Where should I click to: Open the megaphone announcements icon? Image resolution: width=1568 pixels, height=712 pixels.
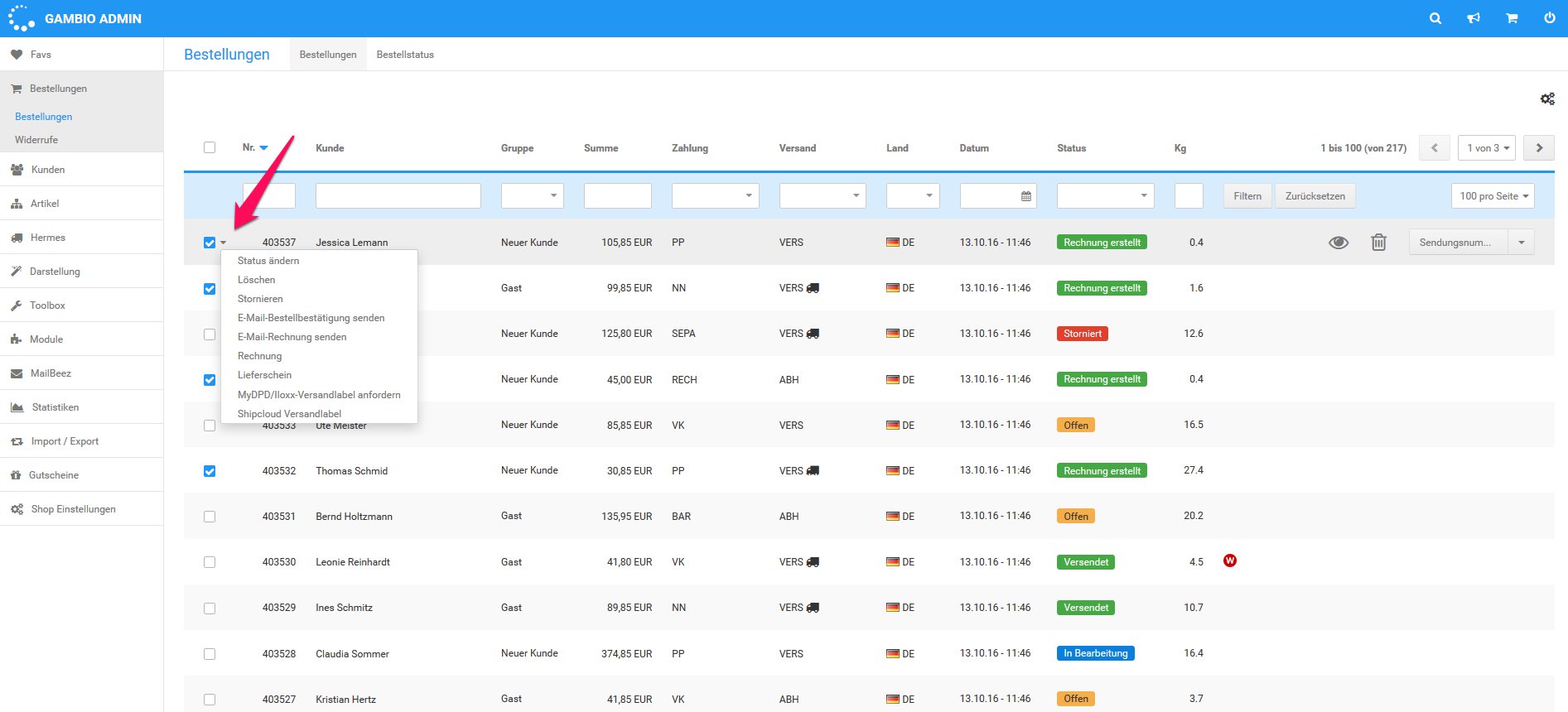[x=1474, y=18]
